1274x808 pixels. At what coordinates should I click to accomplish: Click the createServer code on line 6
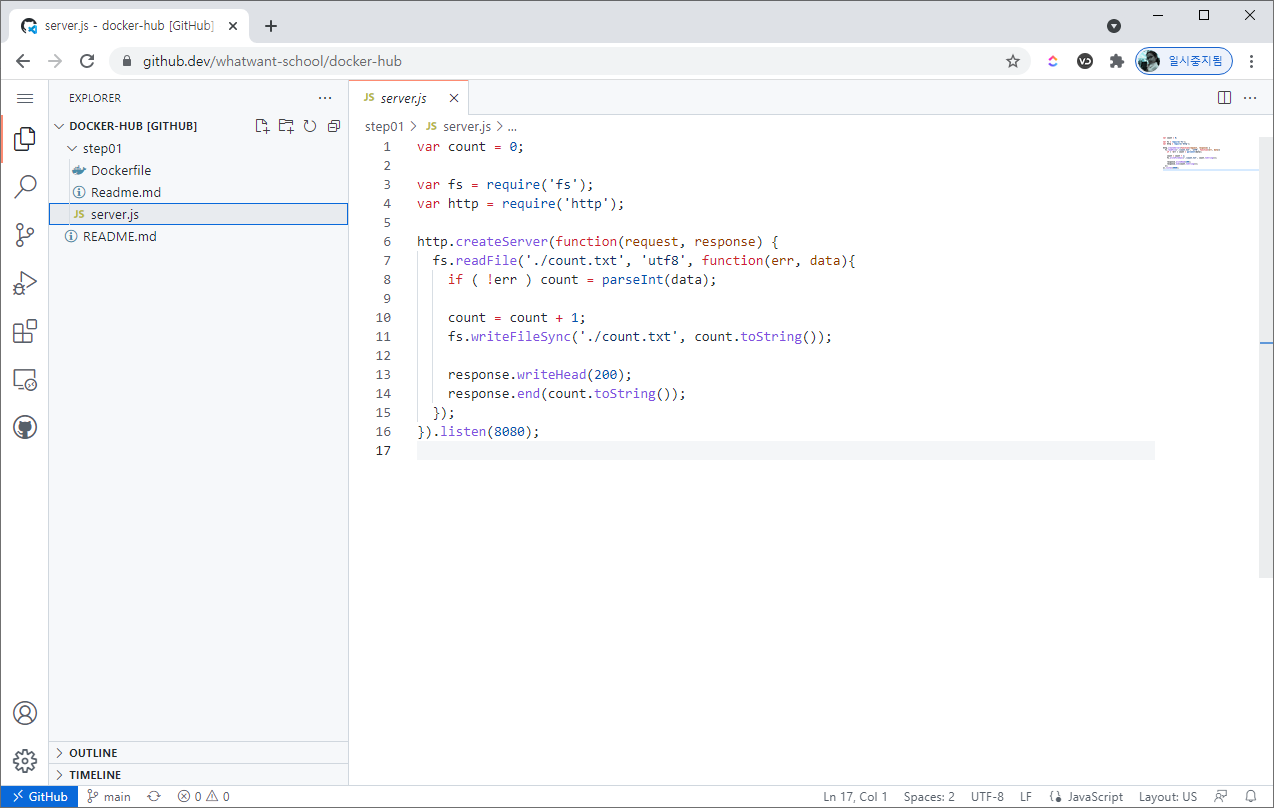point(501,242)
